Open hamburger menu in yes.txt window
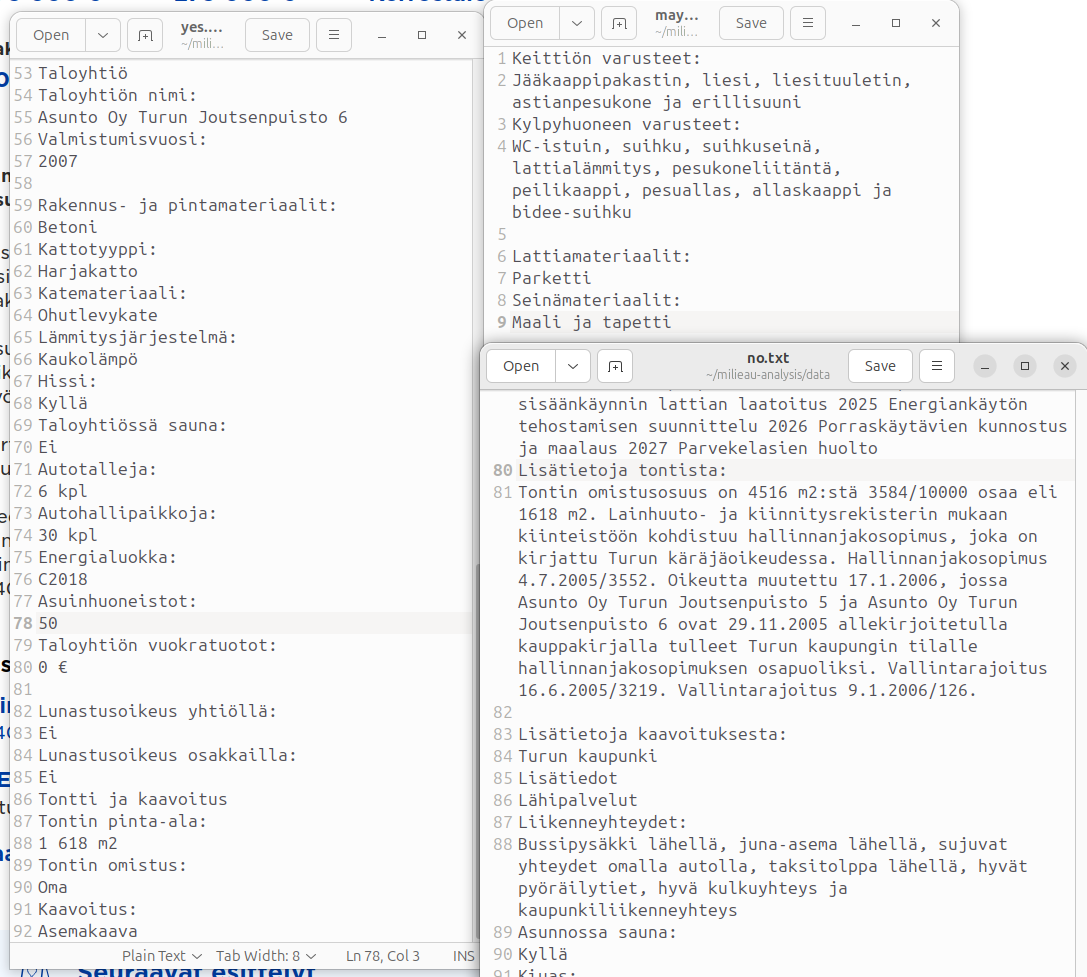Image resolution: width=1087 pixels, height=977 pixels. 334,35
